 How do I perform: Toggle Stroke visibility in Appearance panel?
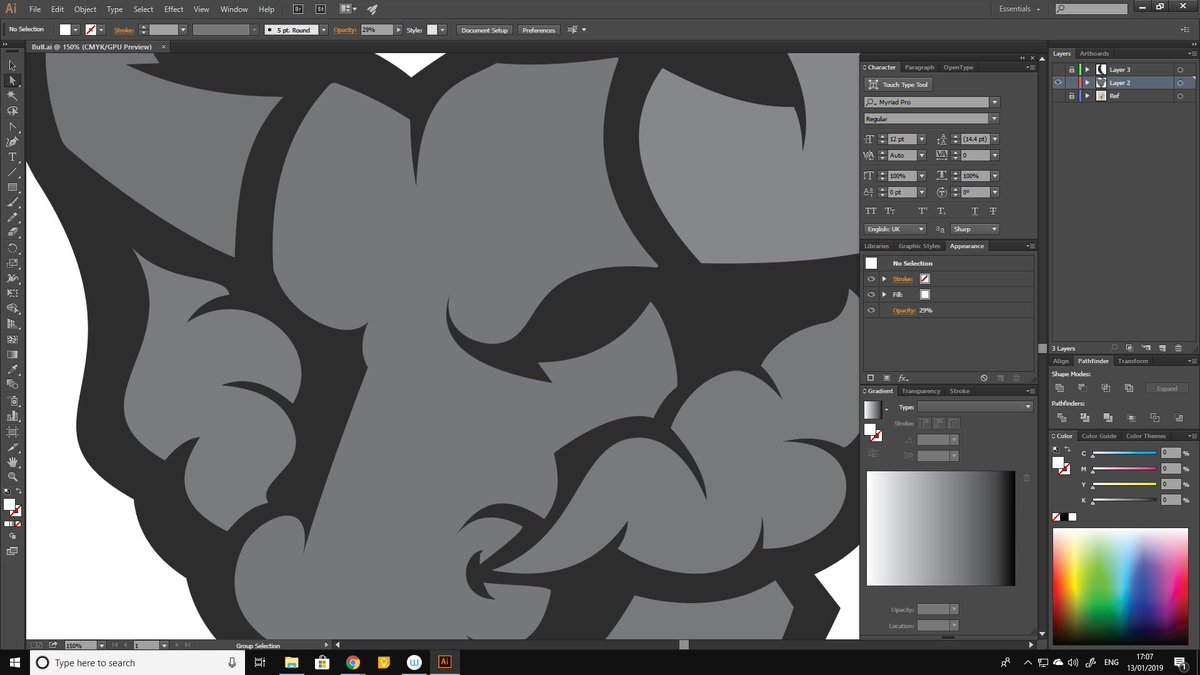(871, 279)
